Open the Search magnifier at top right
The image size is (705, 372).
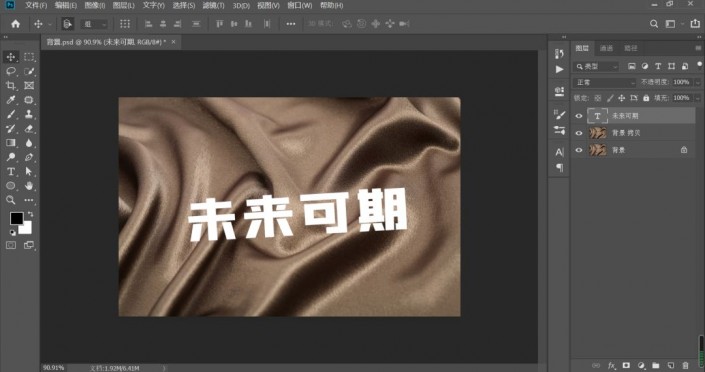coord(654,24)
